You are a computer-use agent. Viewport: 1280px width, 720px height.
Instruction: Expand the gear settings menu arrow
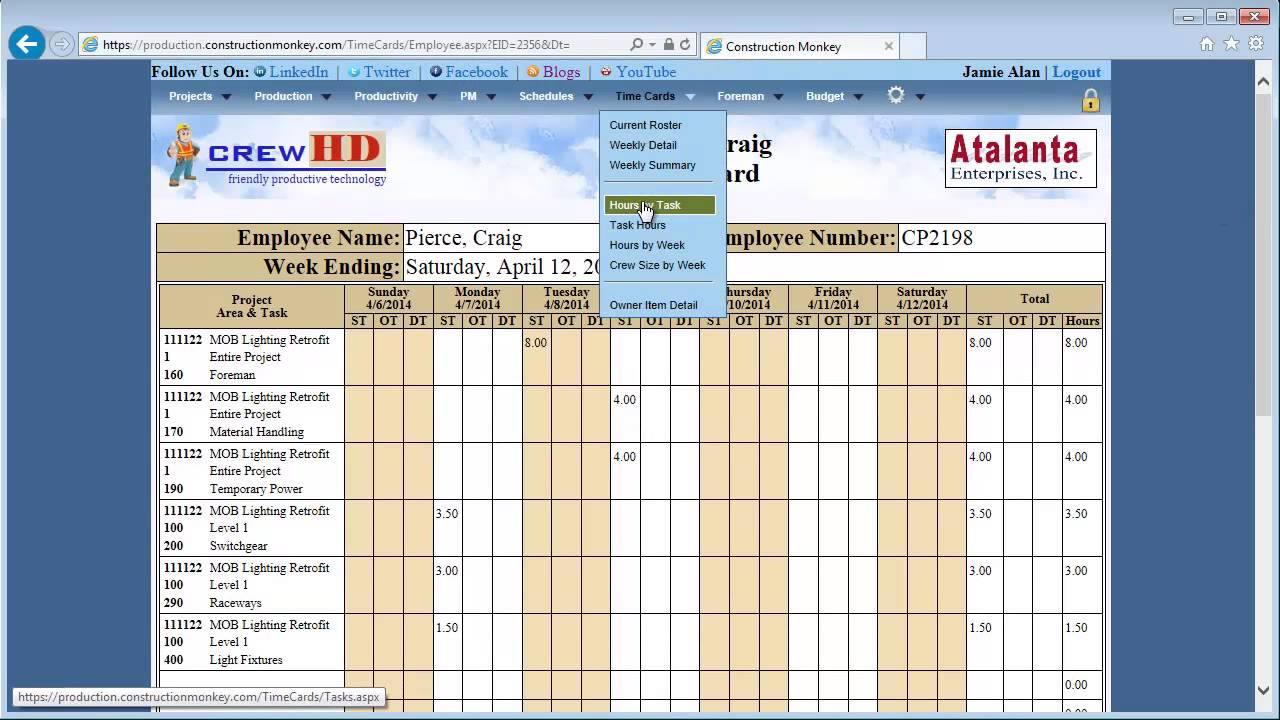coord(920,97)
